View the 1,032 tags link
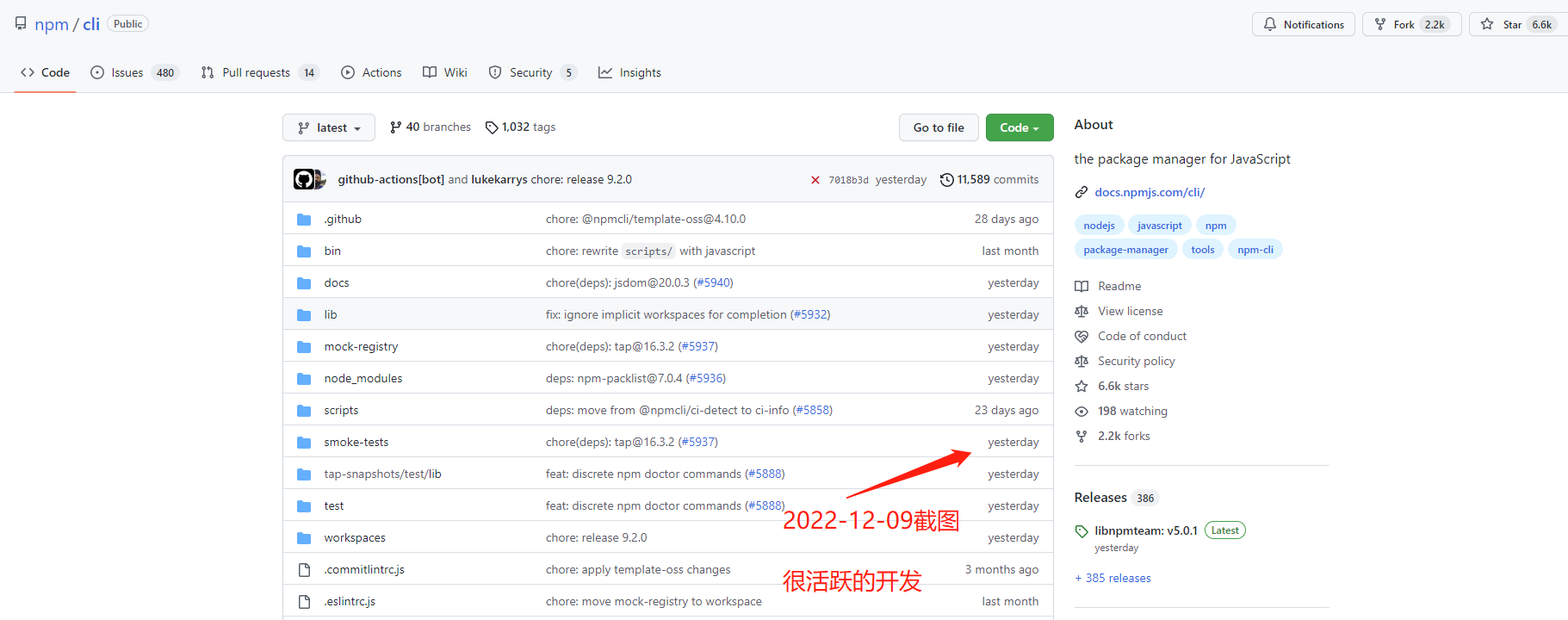The height and width of the screenshot is (620, 1568). (521, 127)
